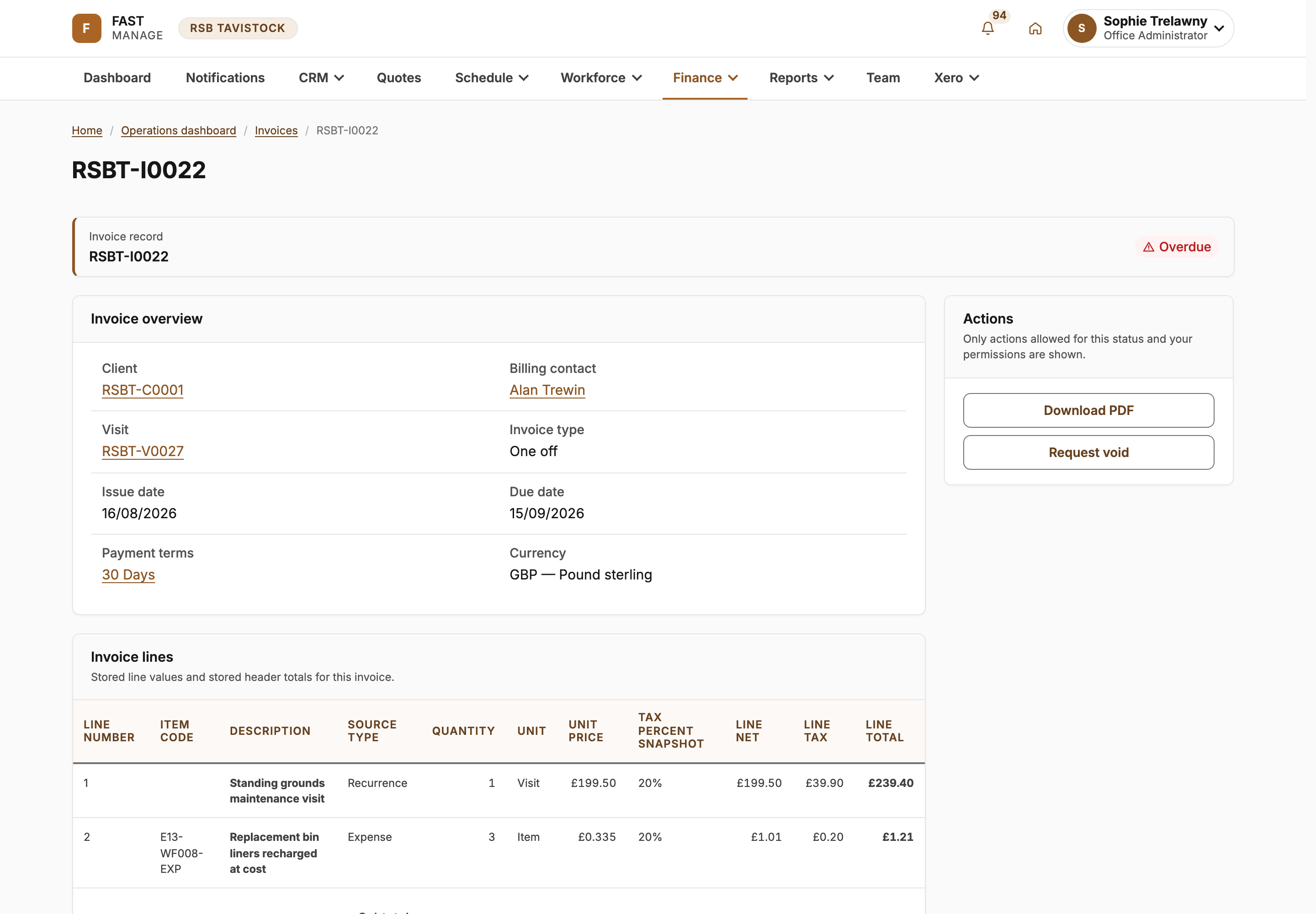The width and height of the screenshot is (1316, 914).
Task: Open the CRM dropdown menu
Action: [x=321, y=78]
